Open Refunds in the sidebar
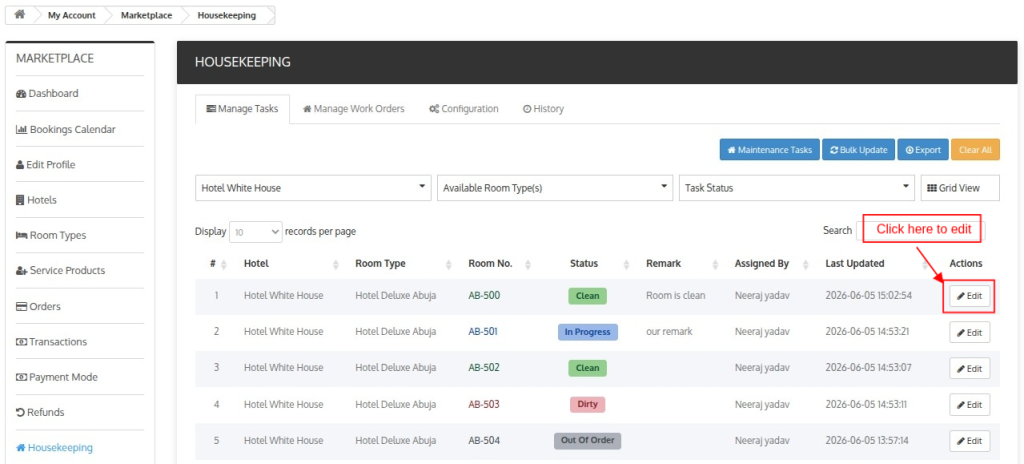The height and width of the screenshot is (464, 1024). pyautogui.click(x=40, y=412)
